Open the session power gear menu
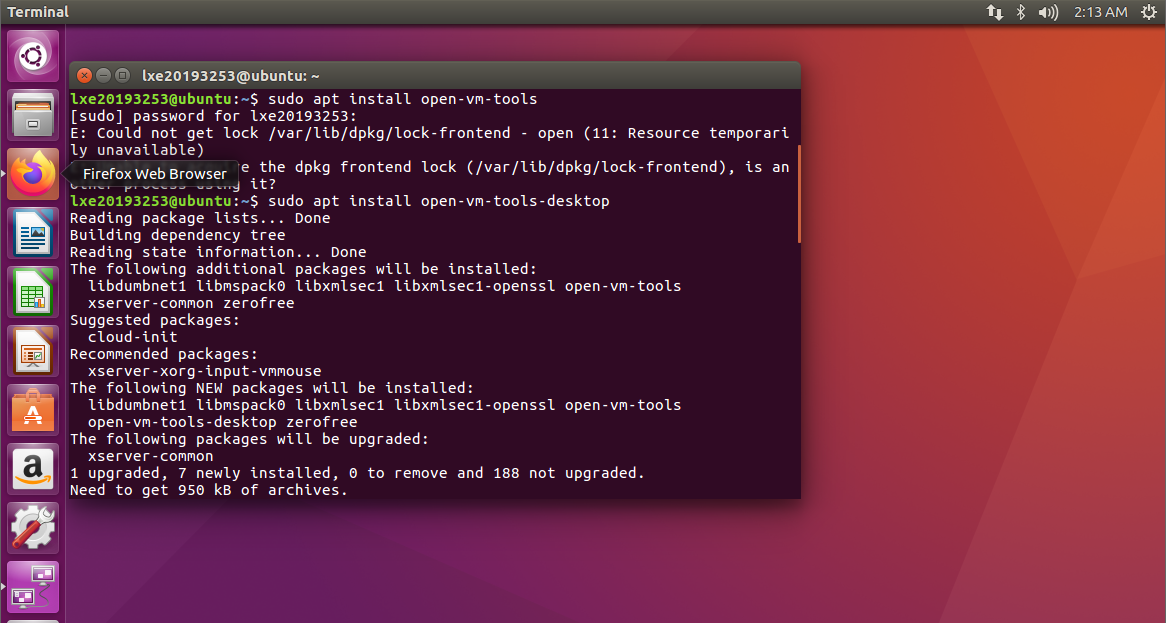The width and height of the screenshot is (1166, 623). pos(1149,12)
